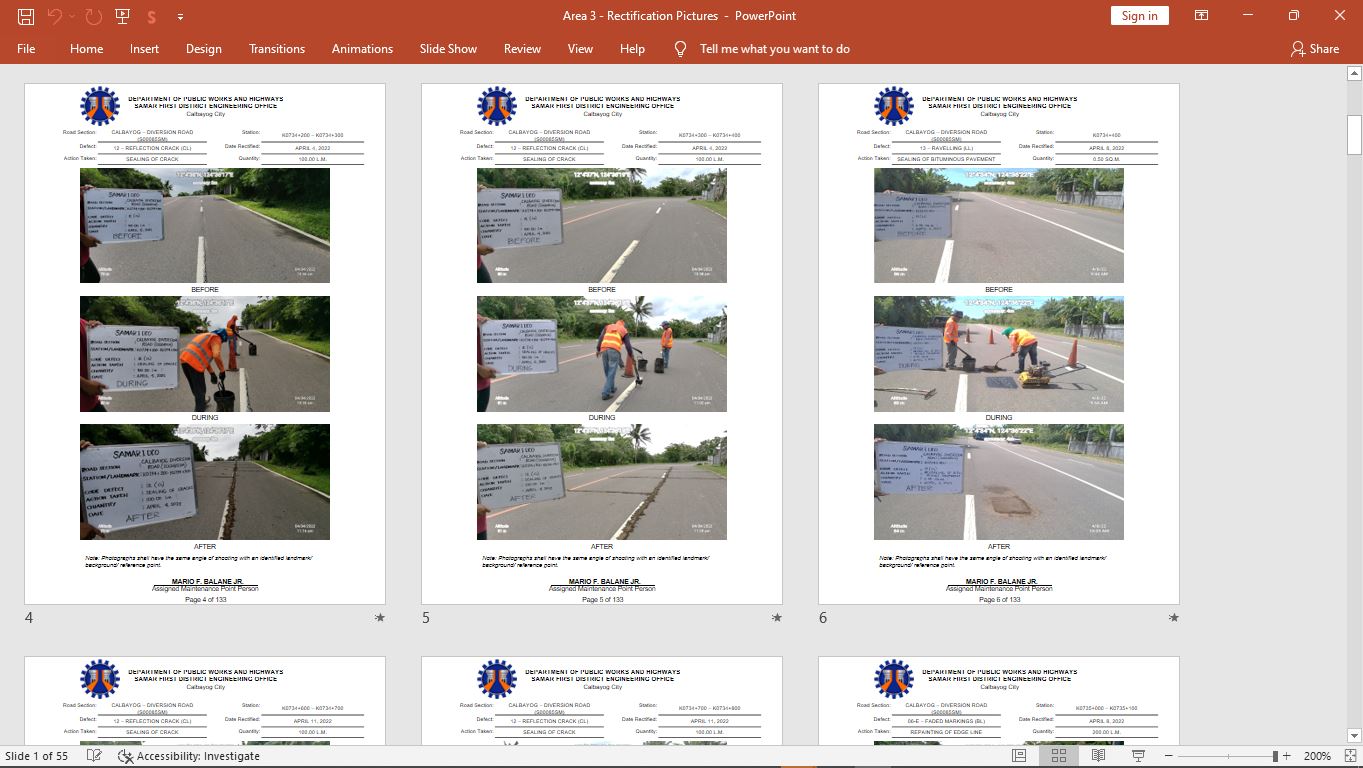Click the Undo arrow icon
This screenshot has height=768, width=1363.
point(55,16)
